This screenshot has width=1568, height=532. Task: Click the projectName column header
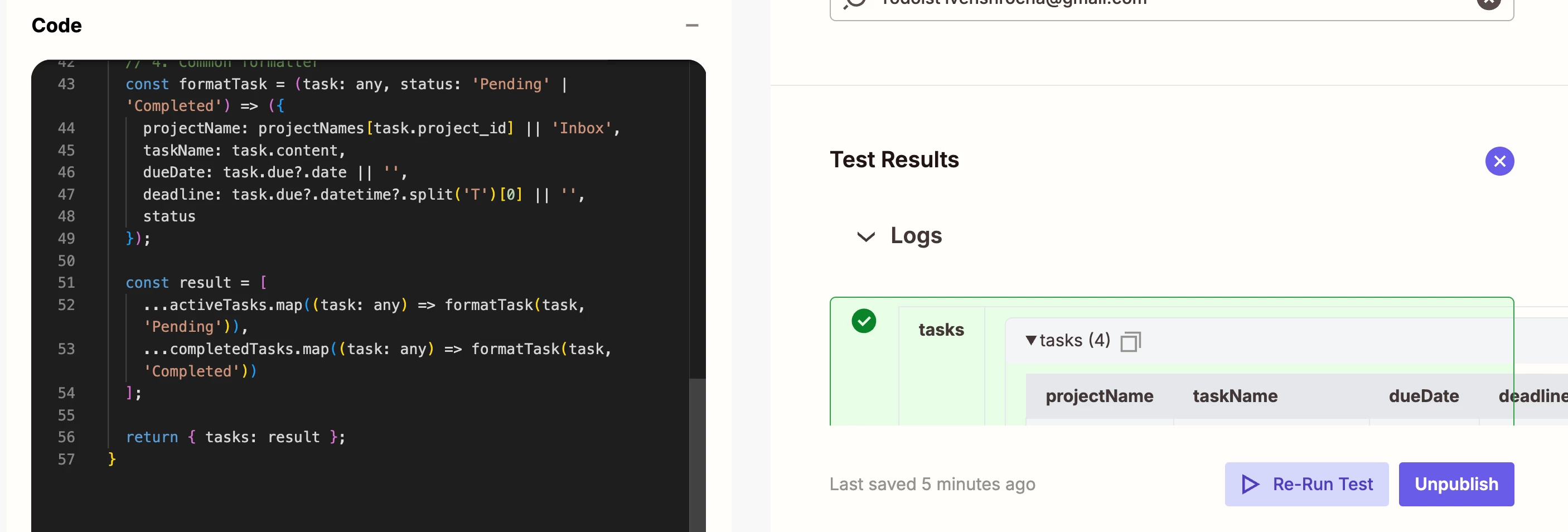point(1099,396)
